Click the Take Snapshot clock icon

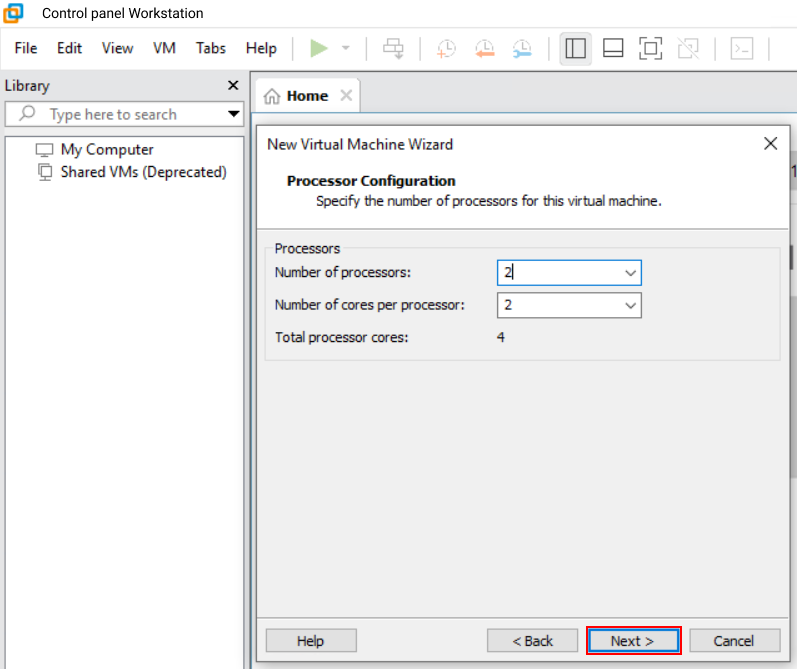pos(446,48)
